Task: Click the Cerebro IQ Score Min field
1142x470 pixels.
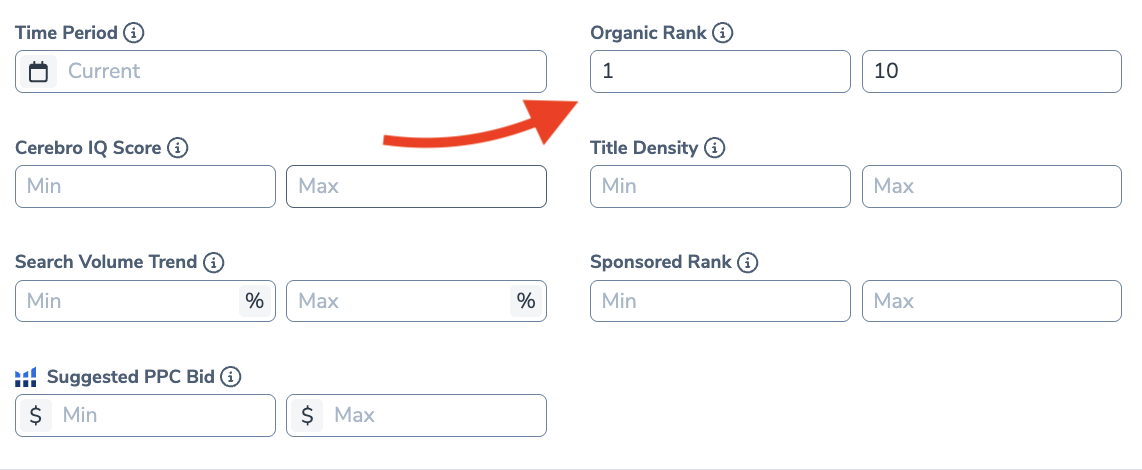Action: [145, 187]
